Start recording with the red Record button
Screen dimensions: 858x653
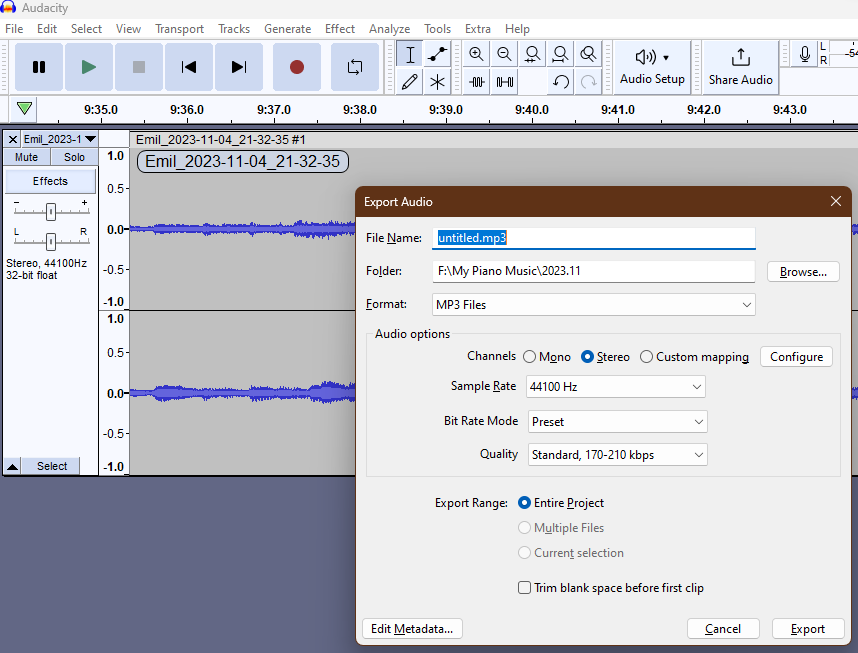(297, 67)
